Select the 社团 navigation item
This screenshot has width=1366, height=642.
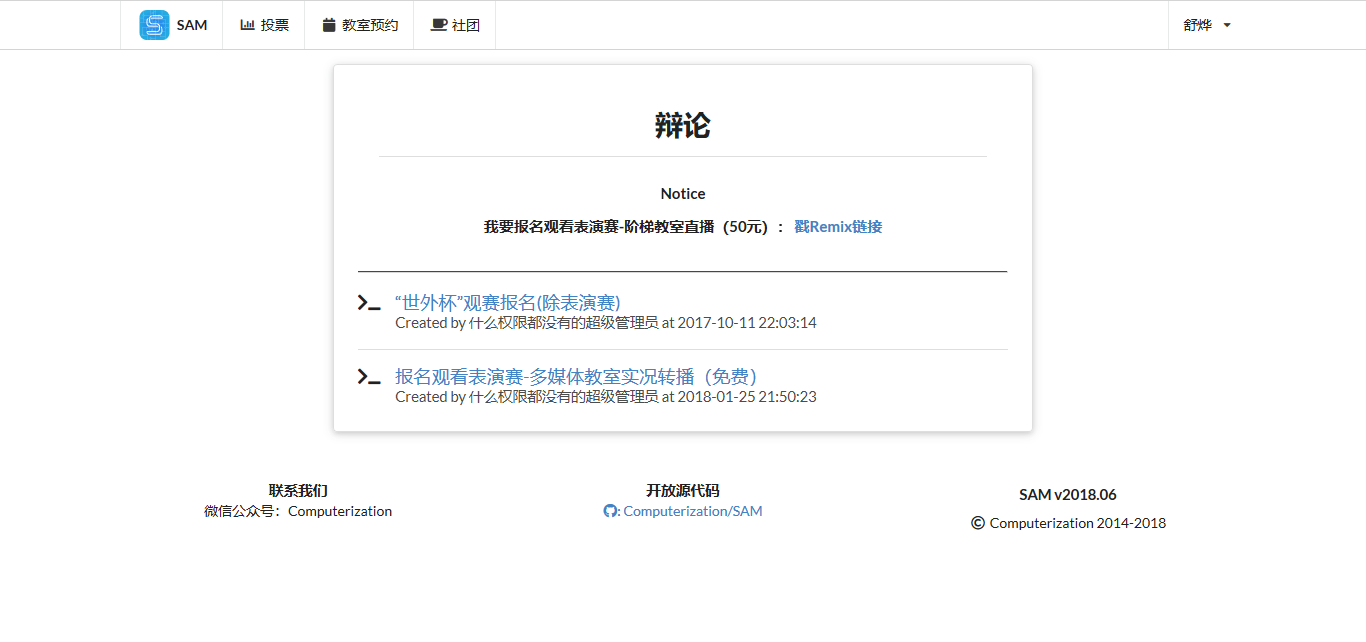tap(466, 25)
